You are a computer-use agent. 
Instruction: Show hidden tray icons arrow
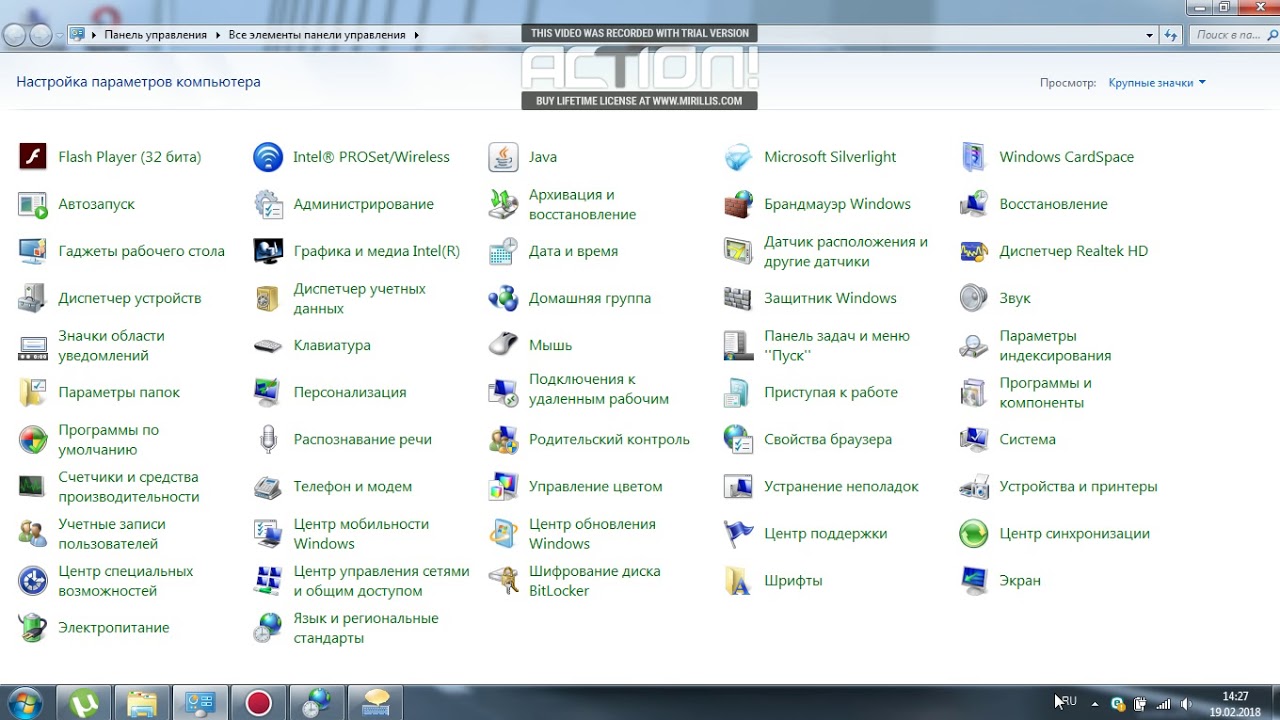tap(1094, 703)
